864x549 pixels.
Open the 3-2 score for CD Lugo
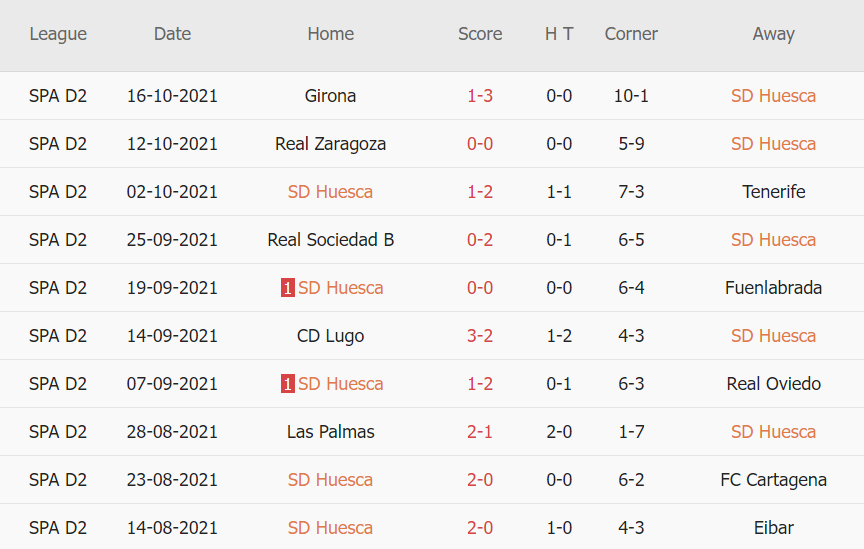tap(480, 336)
